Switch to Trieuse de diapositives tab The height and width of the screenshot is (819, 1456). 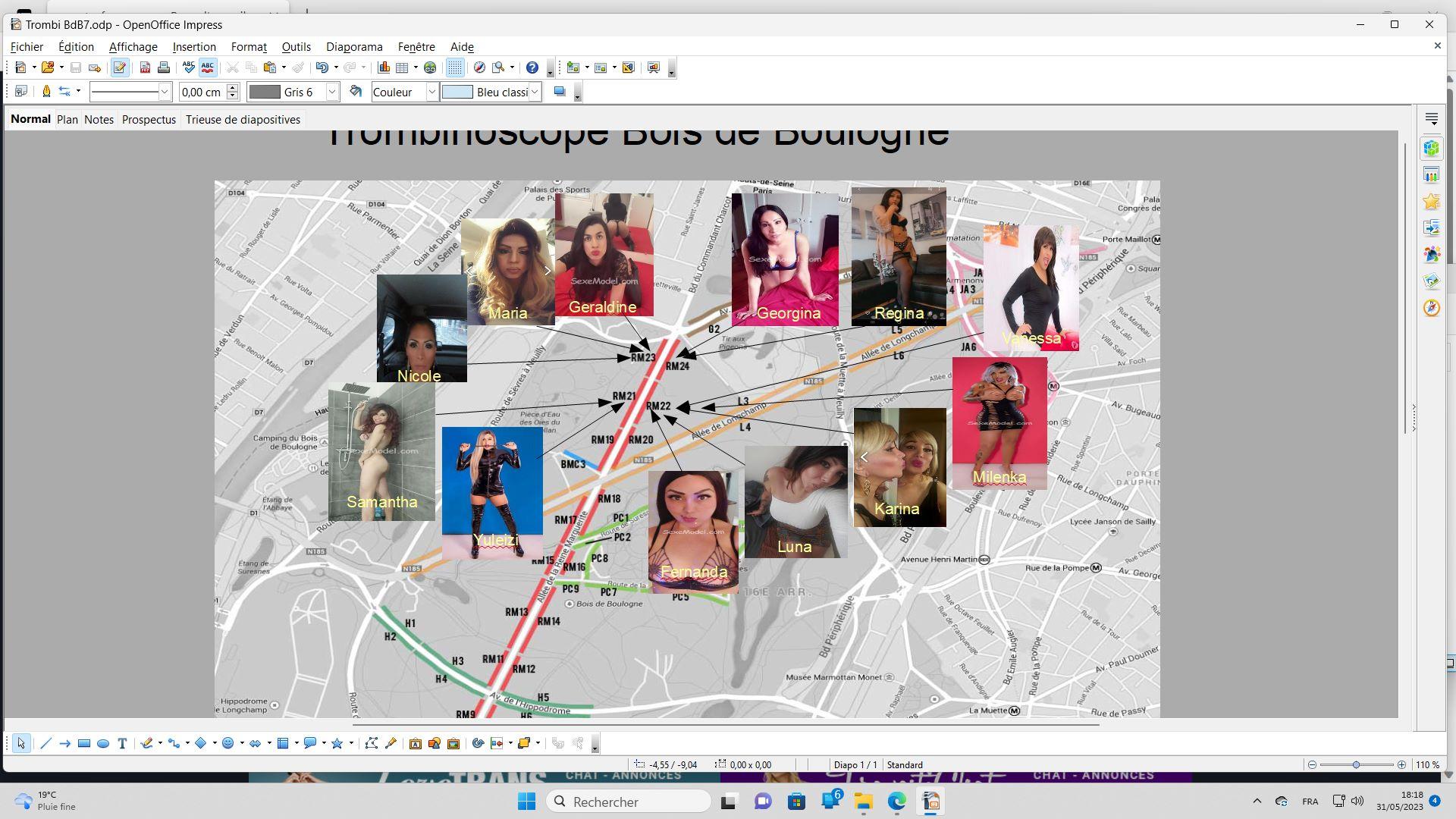[243, 120]
